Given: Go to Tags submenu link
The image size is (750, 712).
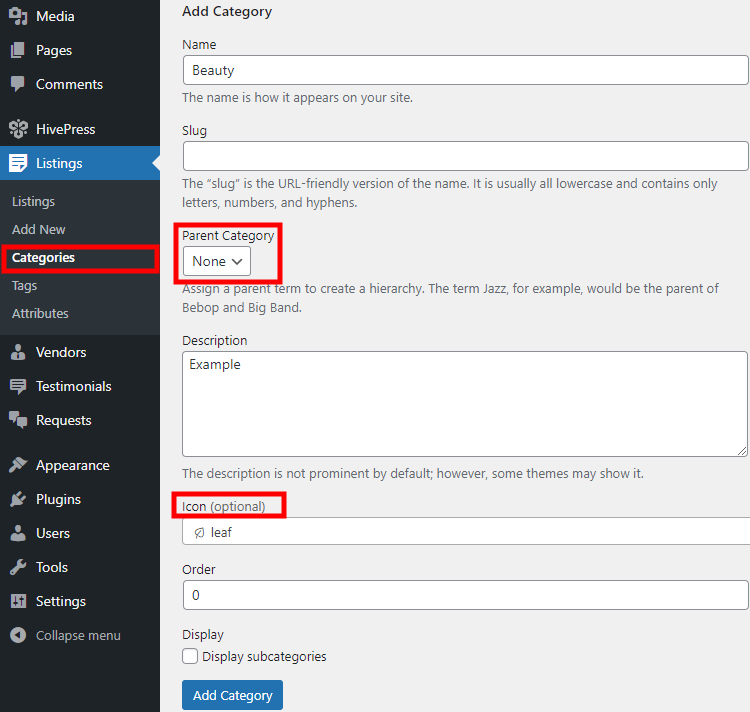Looking at the screenshot, I should [24, 286].
